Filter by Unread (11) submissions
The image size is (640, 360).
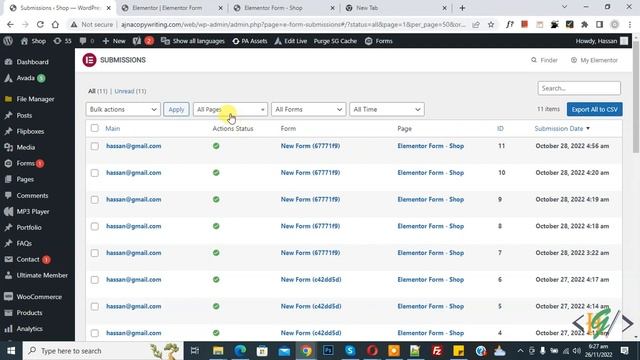click(x=130, y=91)
